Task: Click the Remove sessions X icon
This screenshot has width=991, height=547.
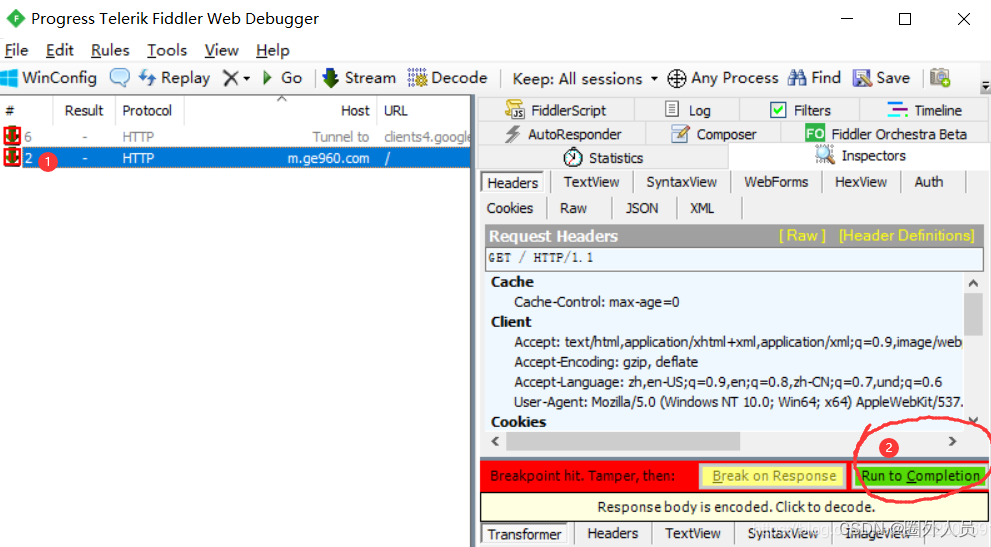Action: (231, 78)
